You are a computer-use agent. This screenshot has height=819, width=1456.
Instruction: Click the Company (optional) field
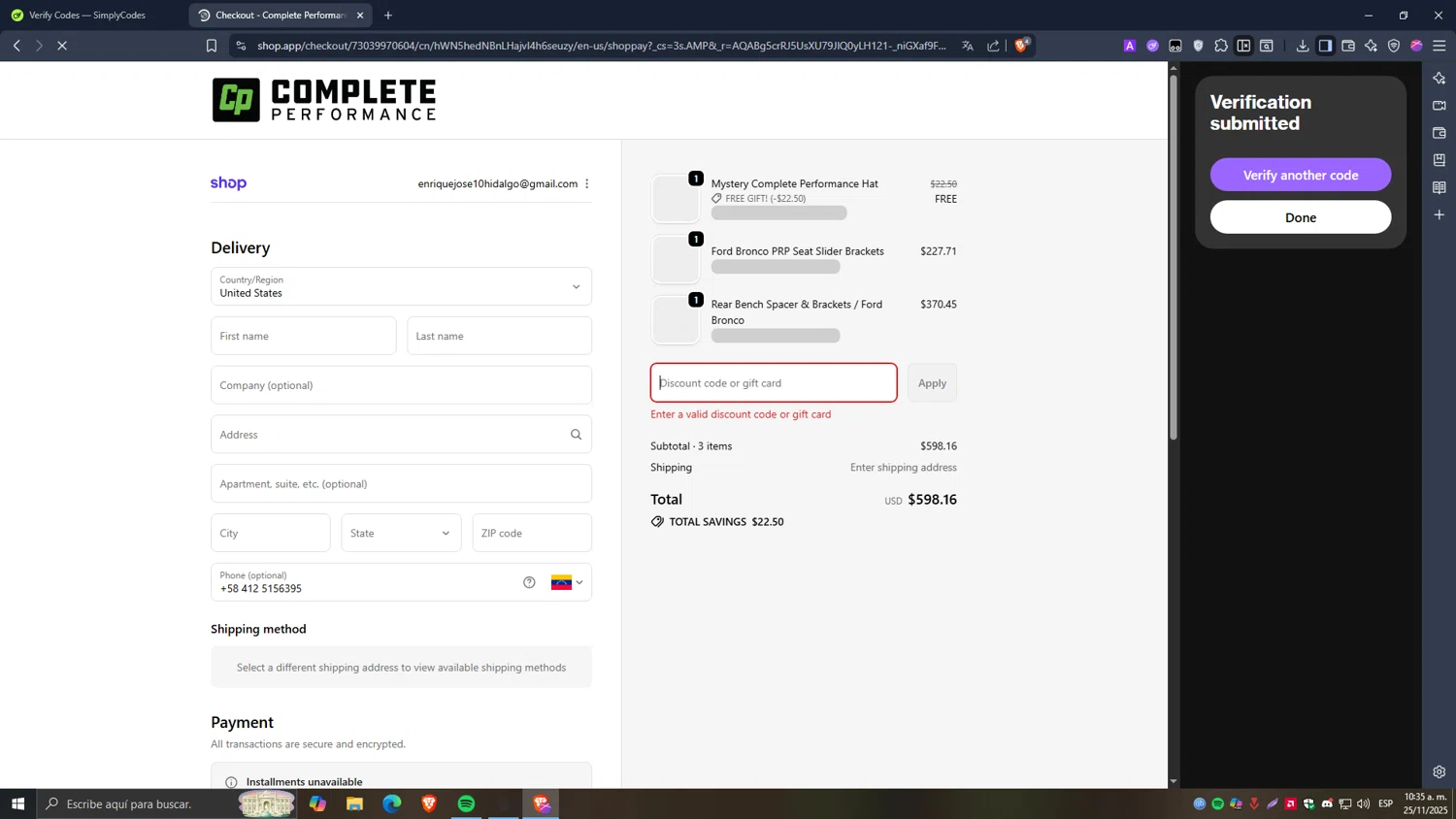click(401, 385)
